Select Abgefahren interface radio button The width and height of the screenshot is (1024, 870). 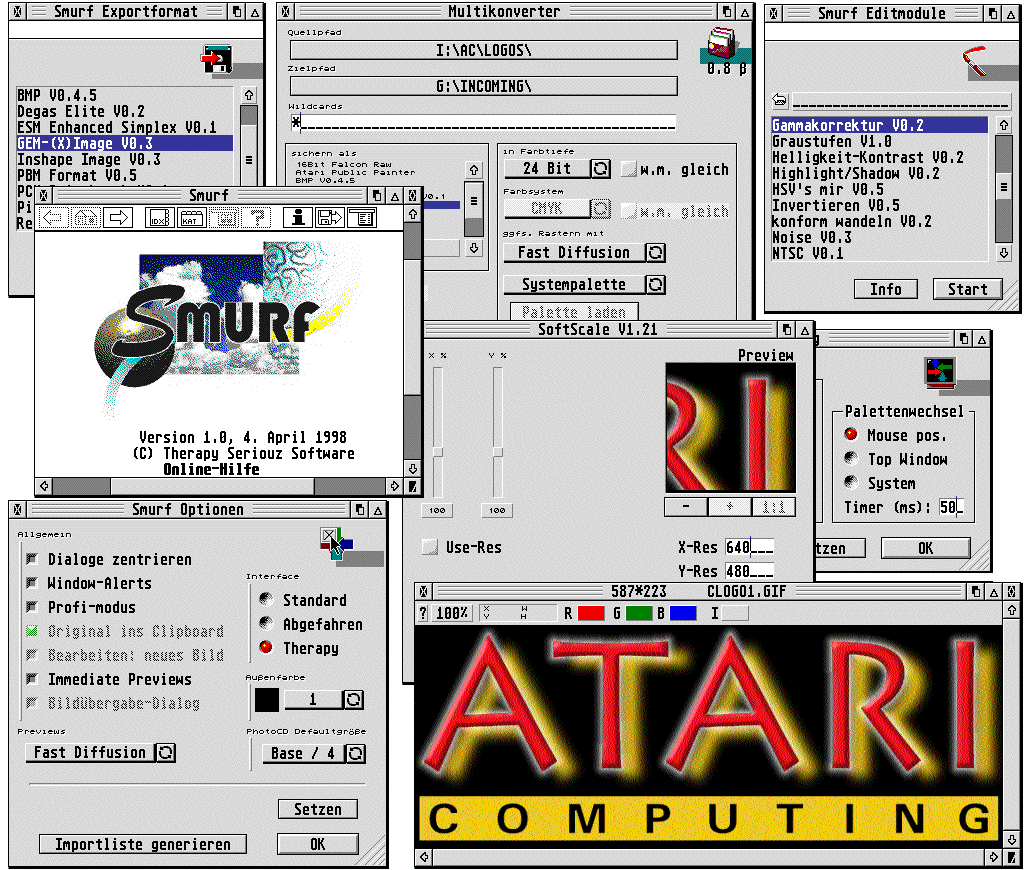(x=266, y=623)
